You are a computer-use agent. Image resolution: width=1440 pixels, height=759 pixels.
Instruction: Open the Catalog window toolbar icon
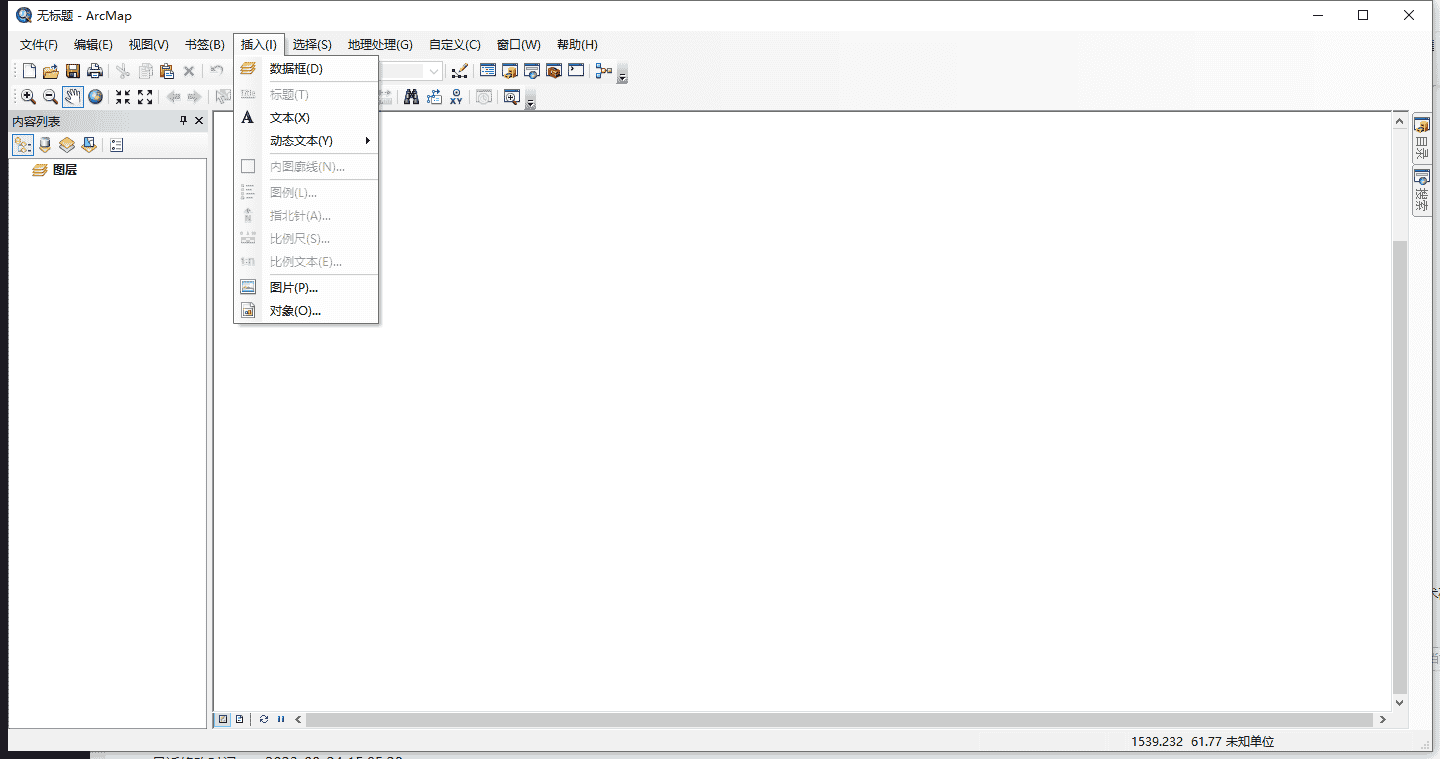pyautogui.click(x=510, y=71)
